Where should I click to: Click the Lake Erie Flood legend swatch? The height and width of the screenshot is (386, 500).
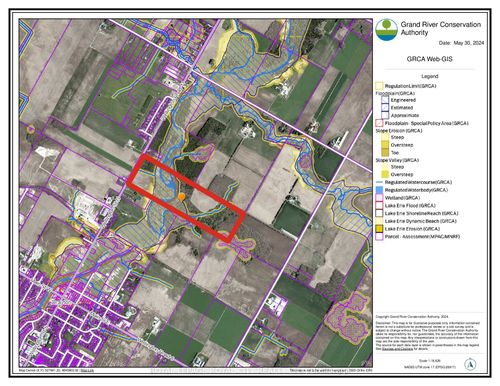[x=380, y=206]
